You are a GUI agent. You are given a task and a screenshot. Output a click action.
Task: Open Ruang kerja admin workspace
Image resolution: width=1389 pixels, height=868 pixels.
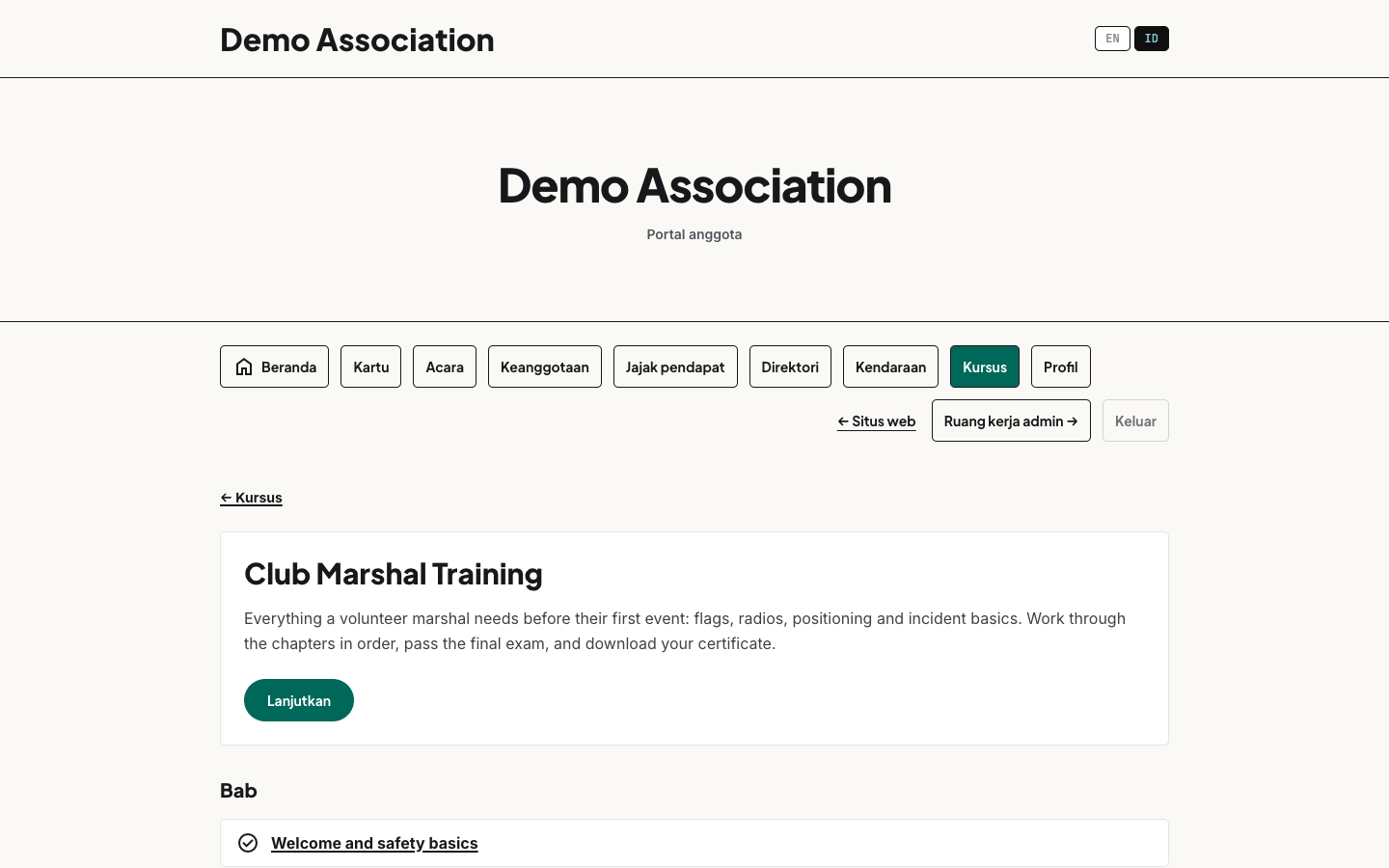[1011, 420]
